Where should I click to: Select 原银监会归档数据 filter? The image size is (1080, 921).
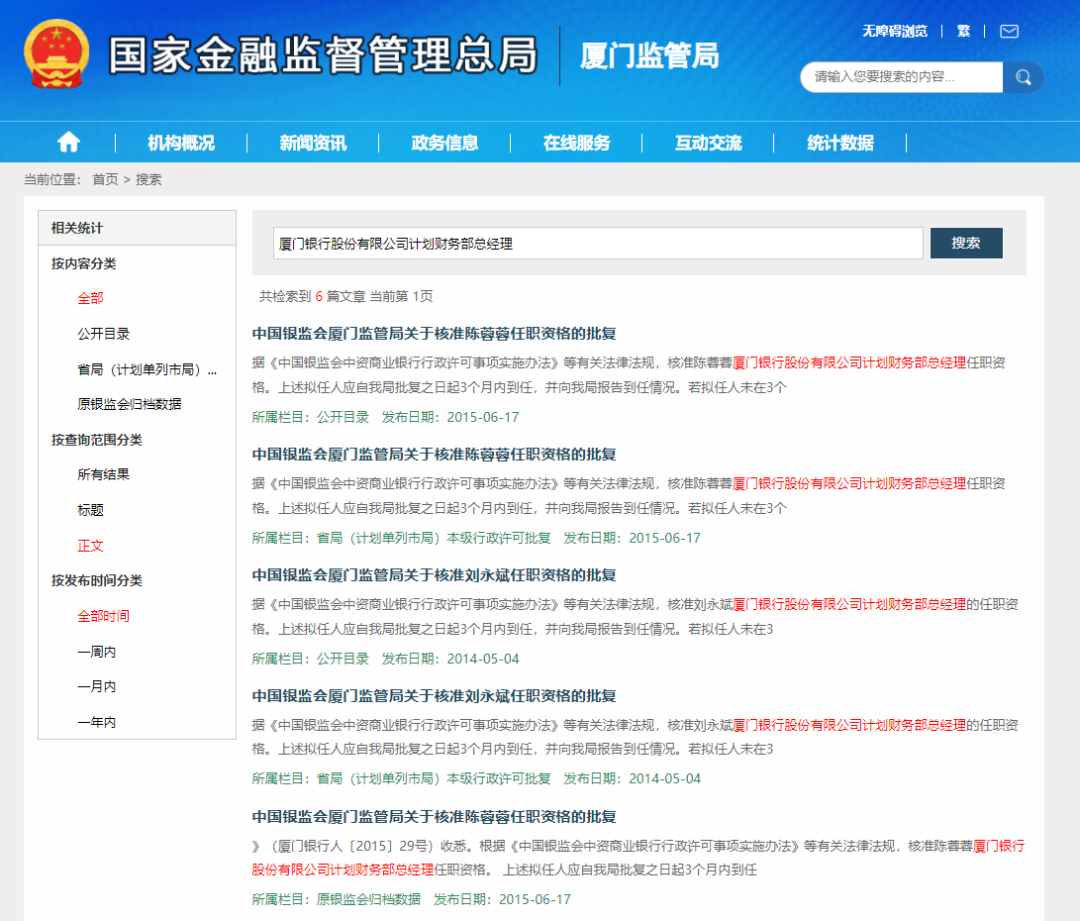(x=129, y=405)
